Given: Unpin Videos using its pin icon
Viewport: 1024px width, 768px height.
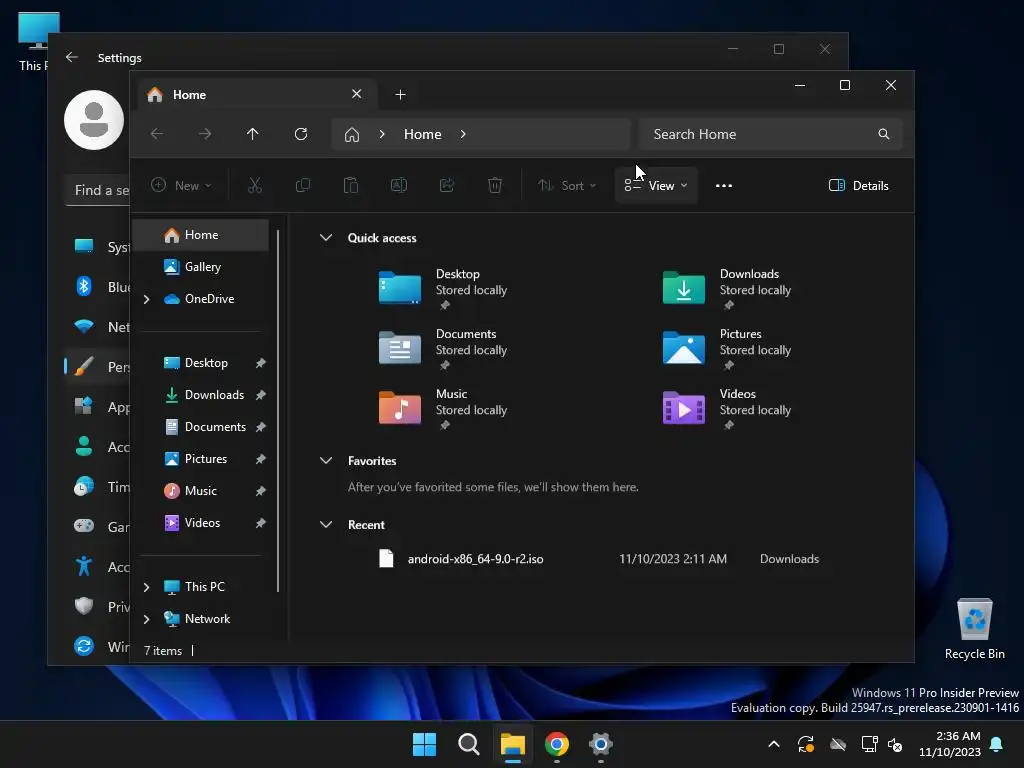Looking at the screenshot, I should coord(261,523).
